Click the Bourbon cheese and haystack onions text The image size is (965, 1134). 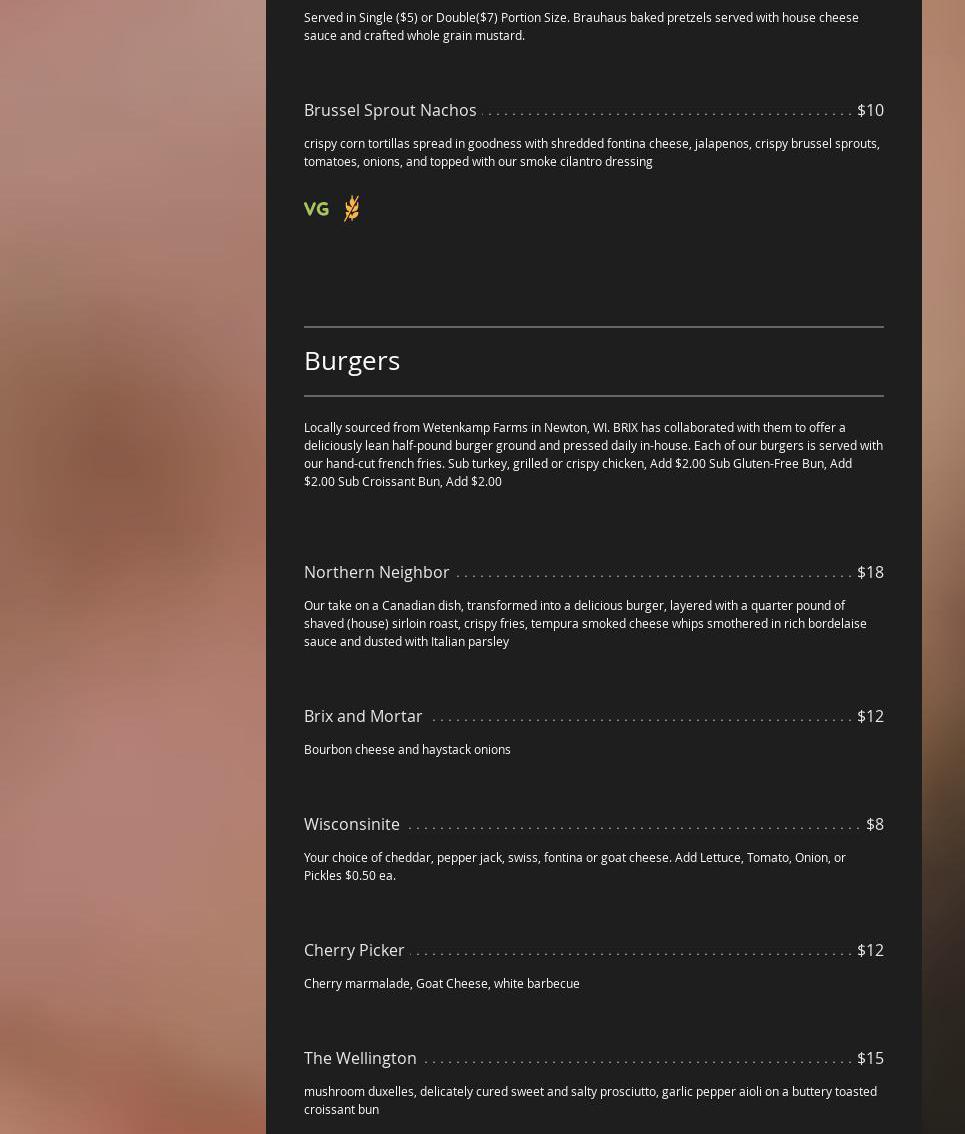(407, 750)
